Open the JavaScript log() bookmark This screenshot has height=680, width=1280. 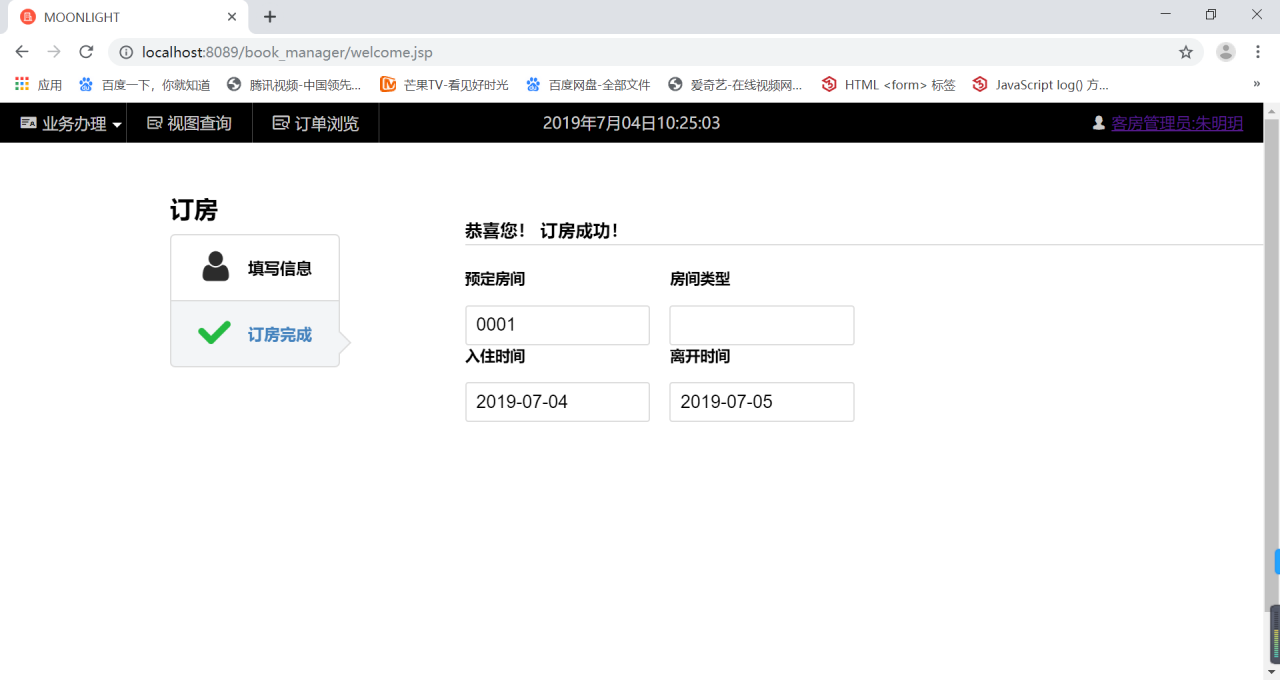[1040, 85]
